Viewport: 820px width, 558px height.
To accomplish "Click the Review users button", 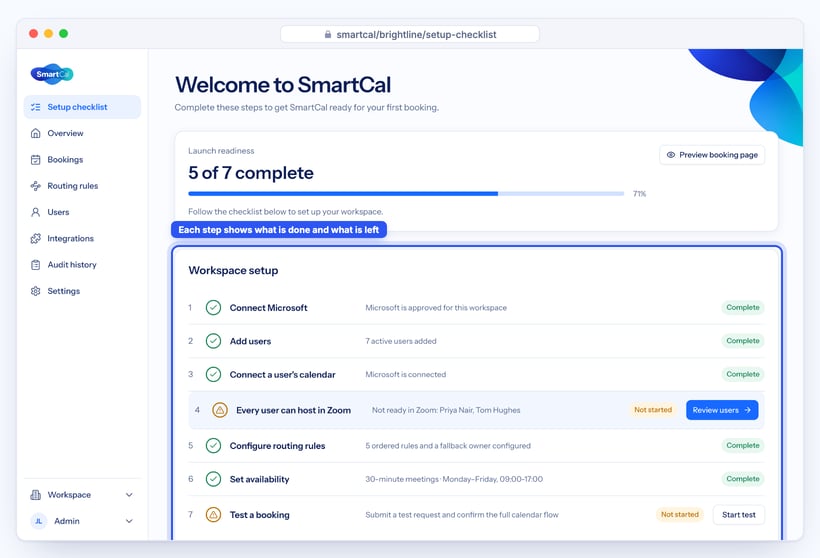I will click(x=722, y=410).
